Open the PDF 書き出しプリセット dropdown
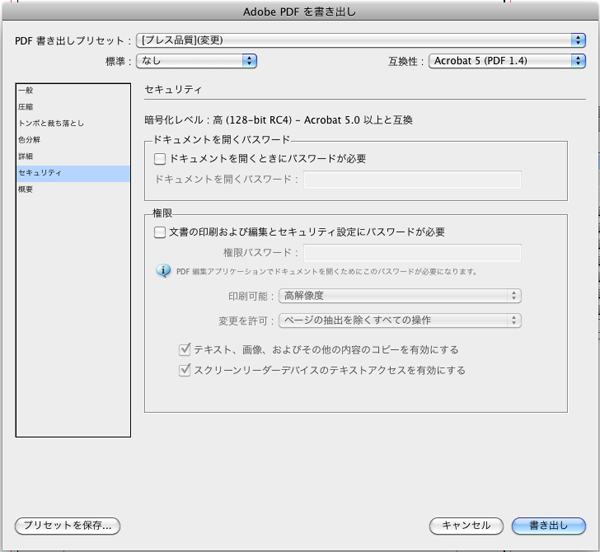Image resolution: width=600 pixels, height=552 pixels. pyautogui.click(x=361, y=40)
